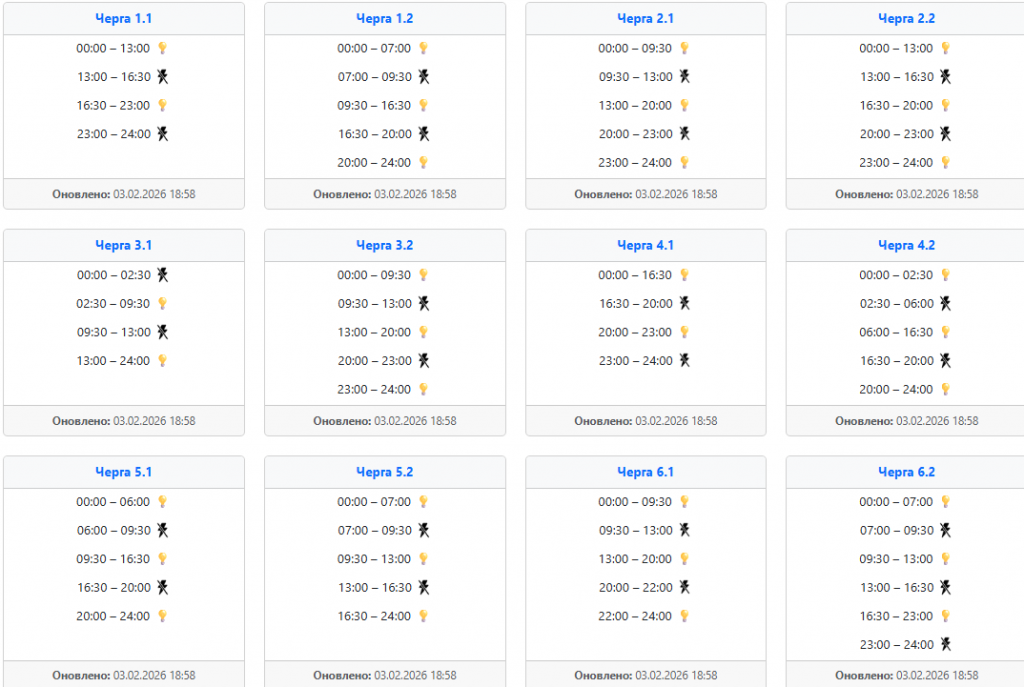This screenshot has height=687, width=1024.
Task: Click the power-off icon beside 06:00 – 09:30 in Черга 5.1
Action: pyautogui.click(x=162, y=531)
